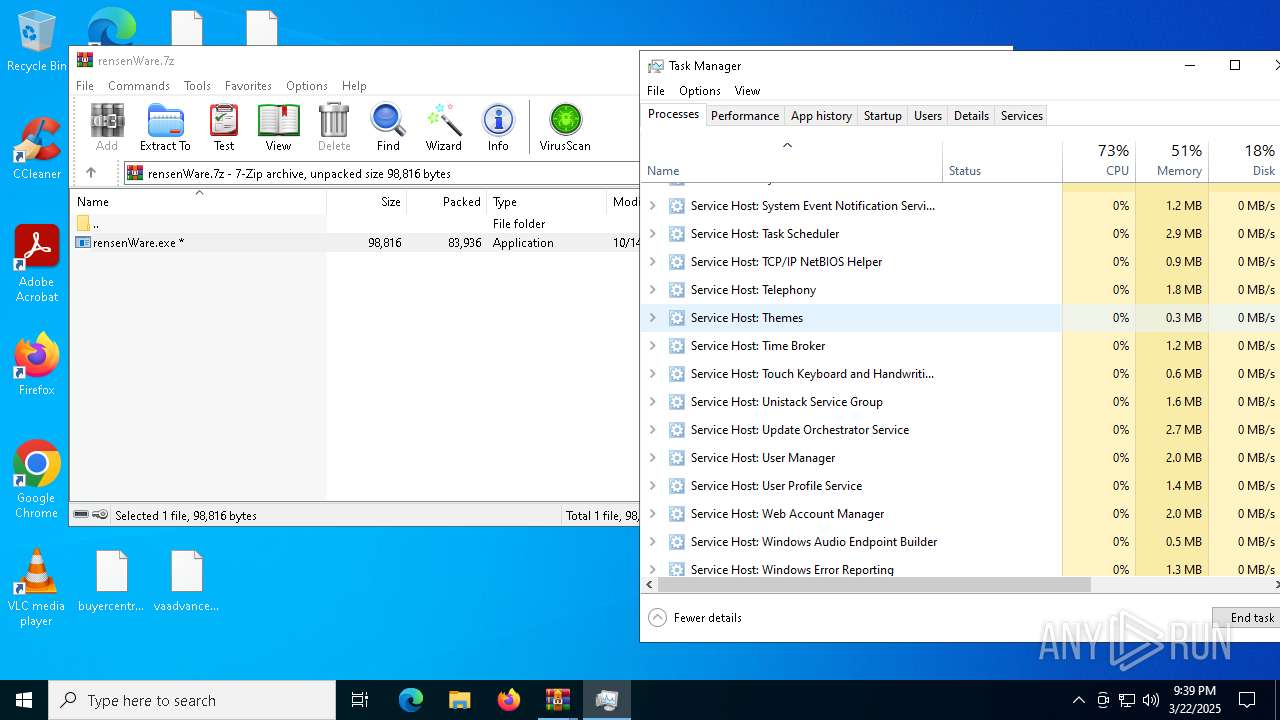Expand Service Host: TCP/IP NetBIOS Helper
This screenshot has height=720, width=1280.
[653, 261]
